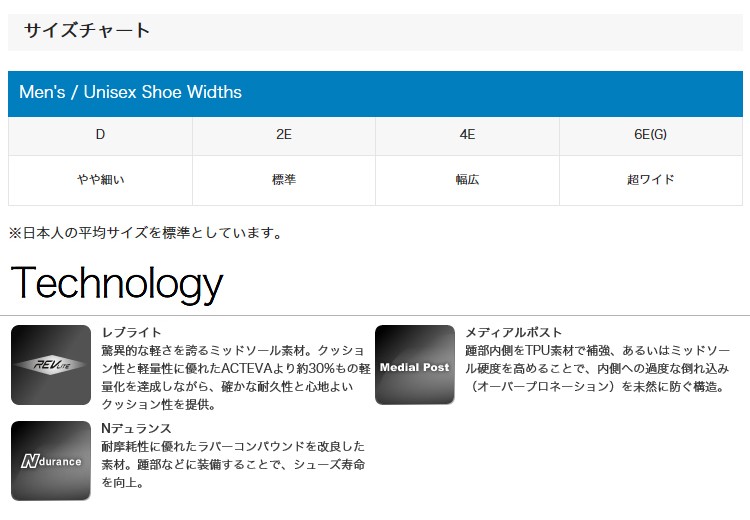Click the Nデュランス description paragraph
Screen dimensions: 750x520
point(233,465)
